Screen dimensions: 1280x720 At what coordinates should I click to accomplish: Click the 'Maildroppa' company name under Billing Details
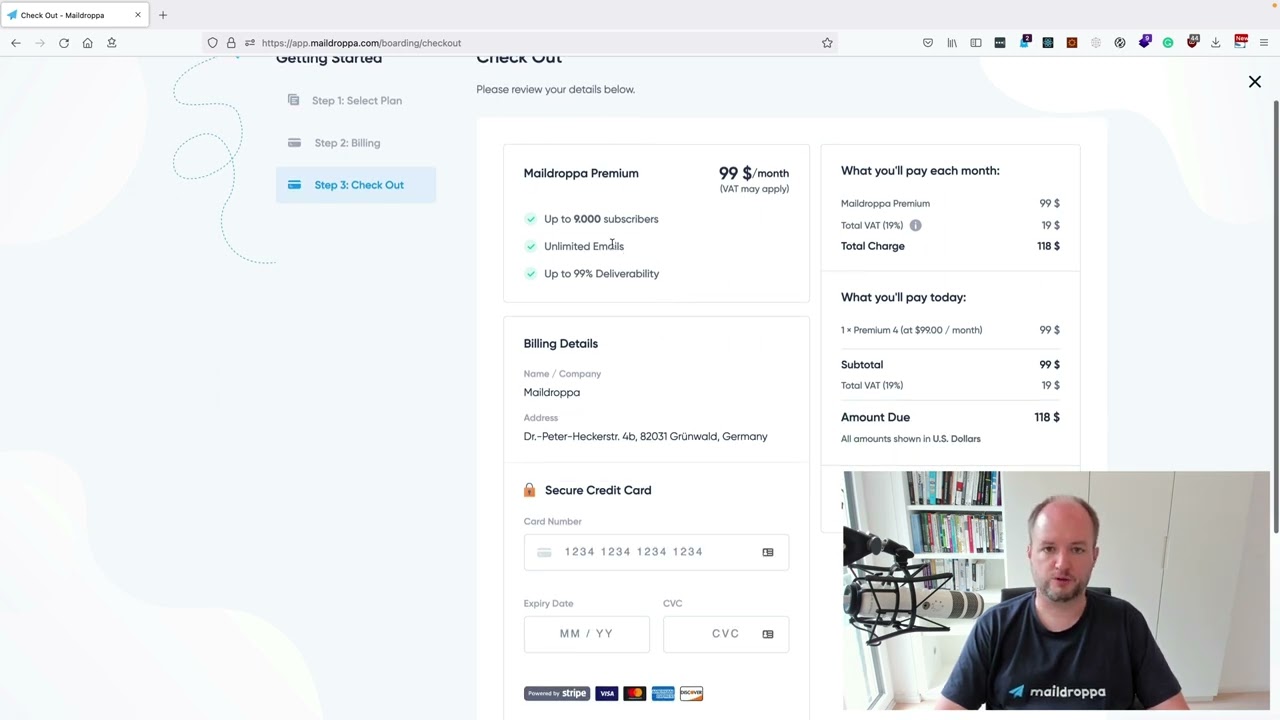point(552,393)
